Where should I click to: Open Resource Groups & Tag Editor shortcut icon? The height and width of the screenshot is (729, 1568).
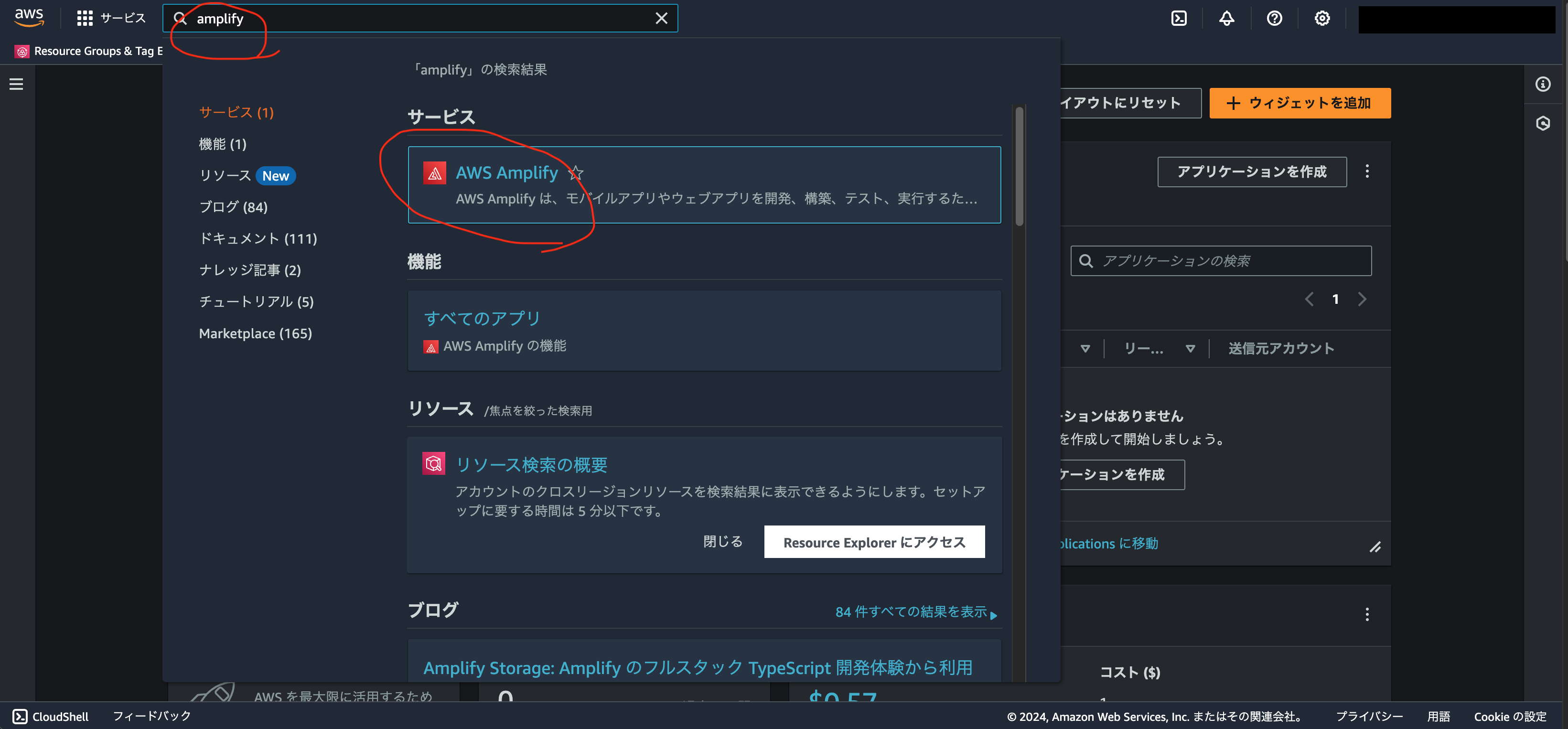click(x=22, y=51)
